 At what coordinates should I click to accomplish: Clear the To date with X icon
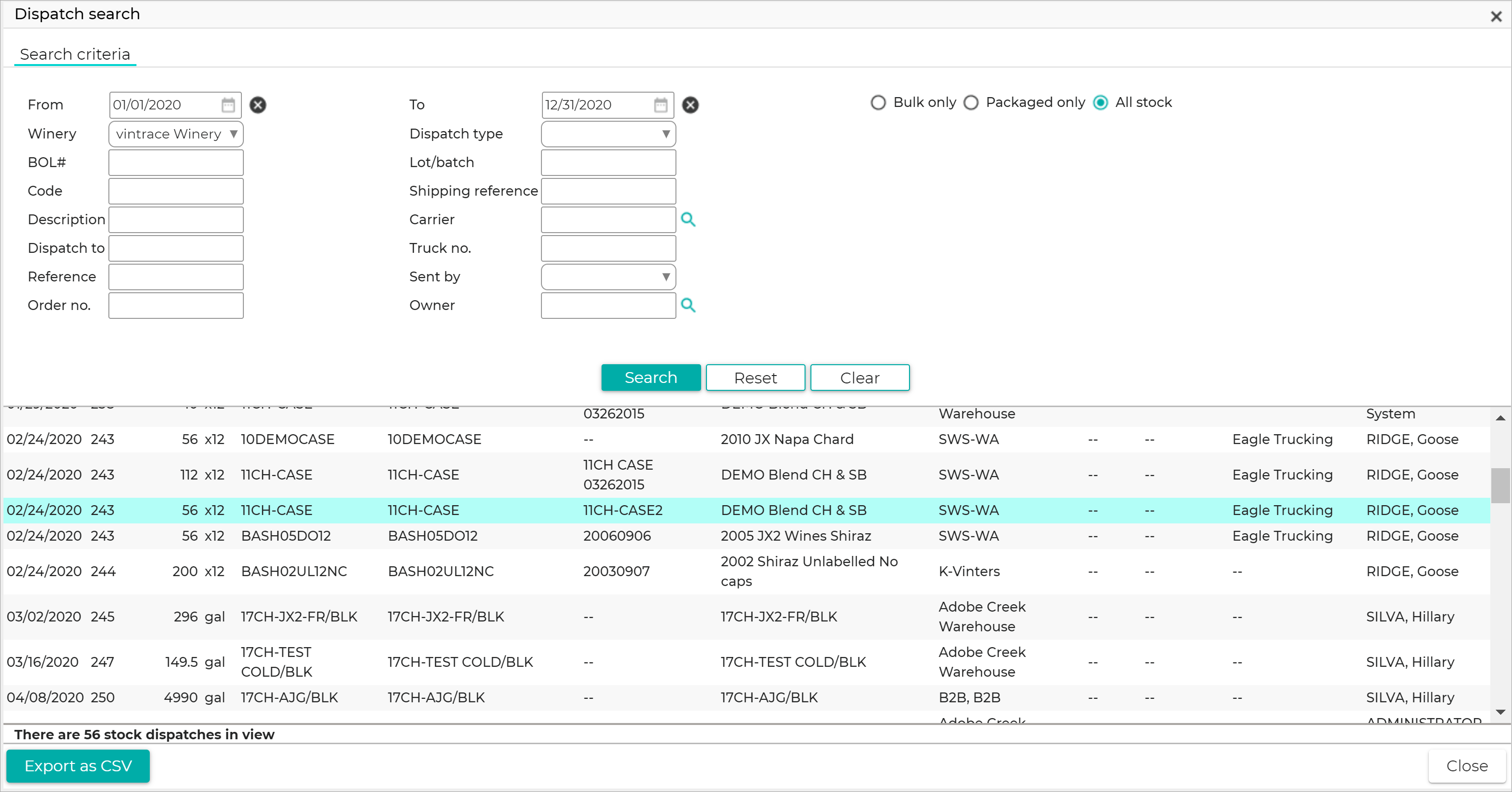pyautogui.click(x=690, y=105)
